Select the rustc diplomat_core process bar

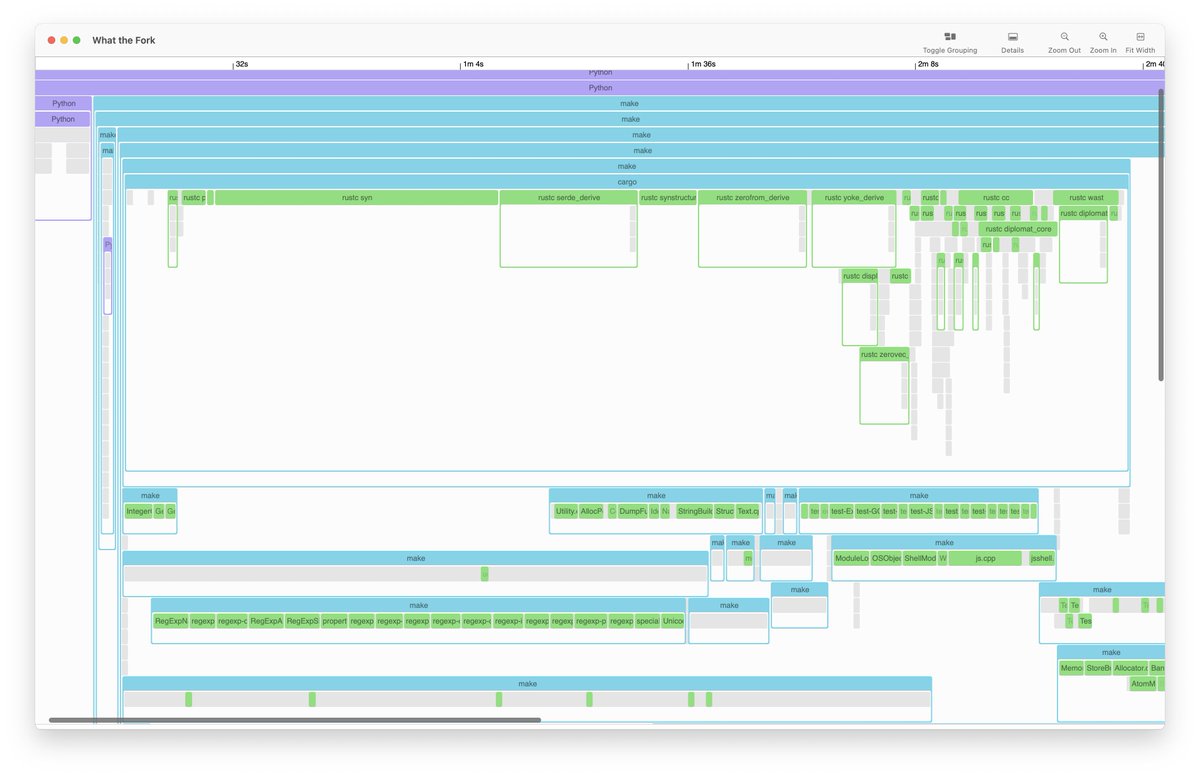pyautogui.click(x=1018, y=229)
